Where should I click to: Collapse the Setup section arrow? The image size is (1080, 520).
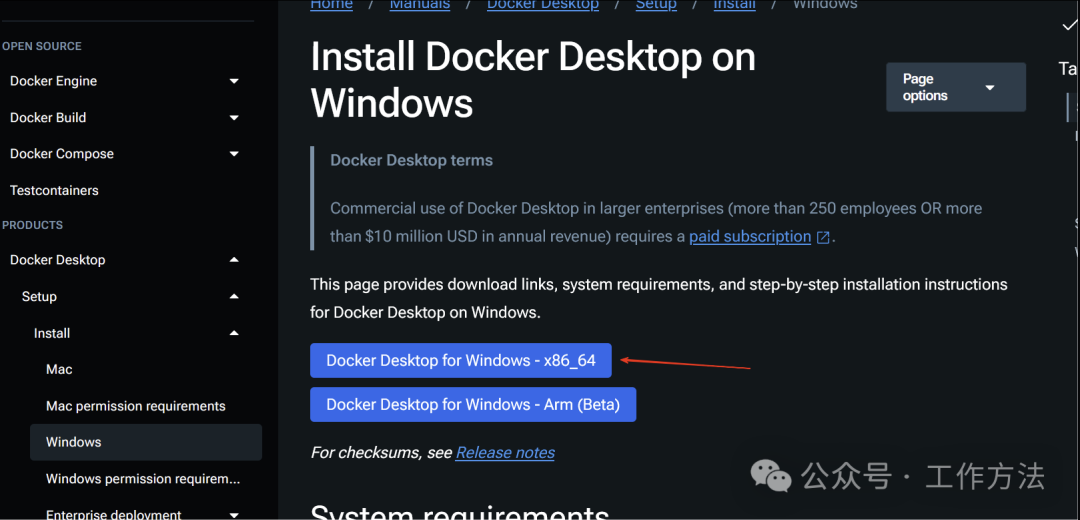[x=234, y=297]
